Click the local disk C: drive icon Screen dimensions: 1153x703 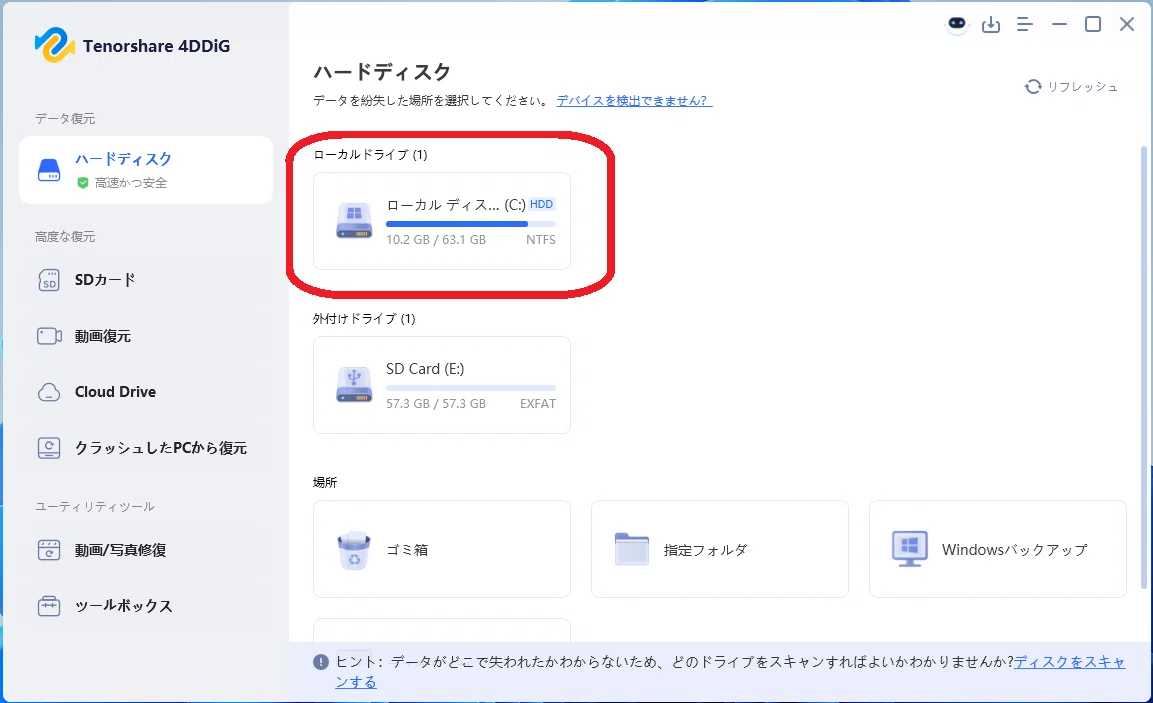(354, 221)
